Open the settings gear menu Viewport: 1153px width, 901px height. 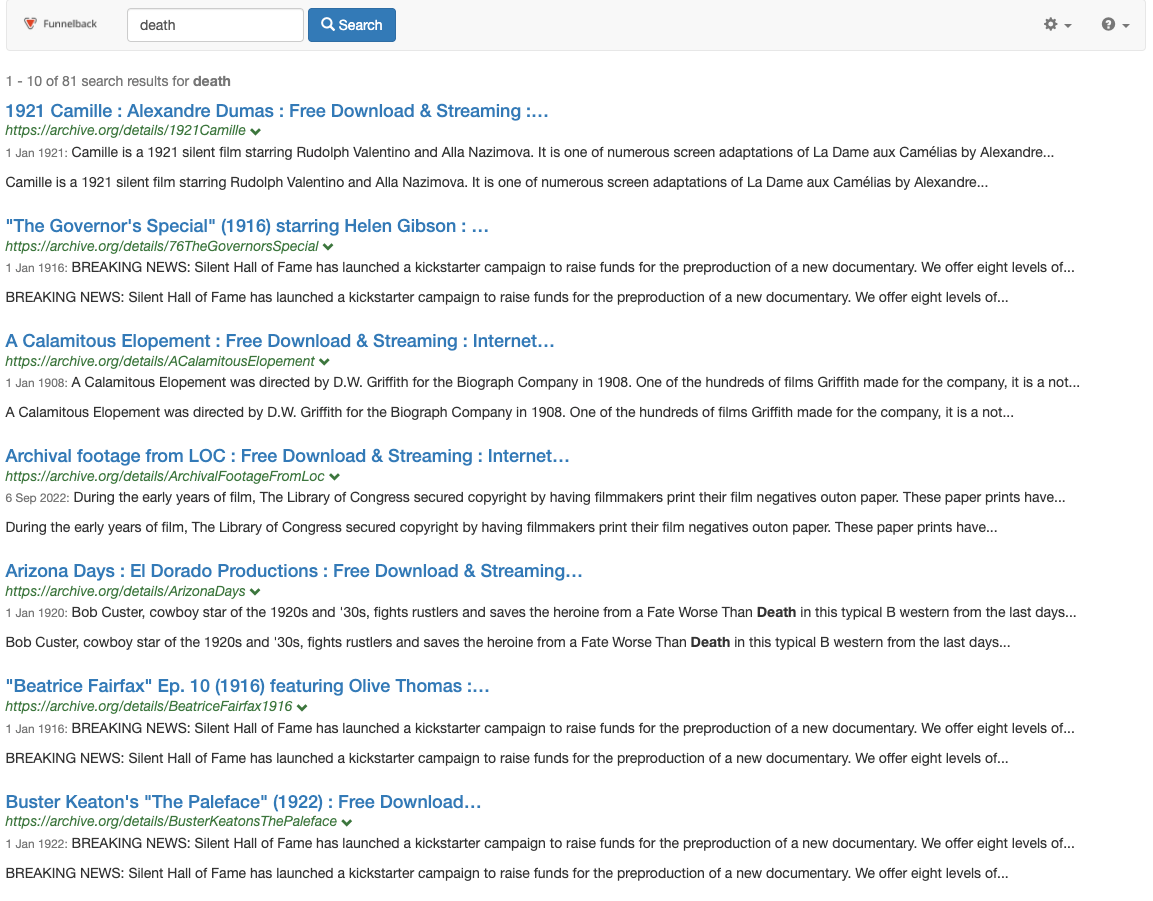pos(1057,25)
